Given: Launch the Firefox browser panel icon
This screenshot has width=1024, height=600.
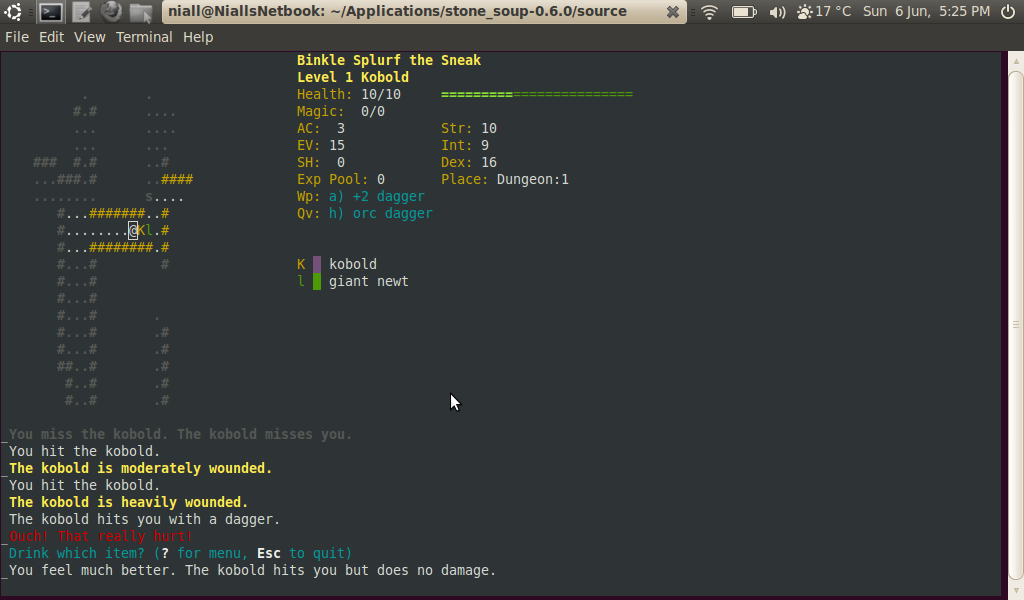Looking at the screenshot, I should 111,11.
